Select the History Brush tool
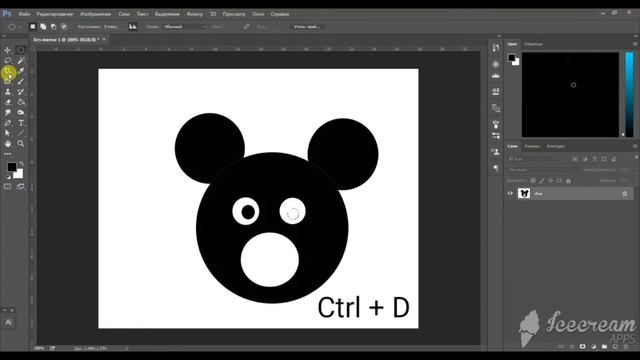This screenshot has width=640, height=360. [20, 91]
